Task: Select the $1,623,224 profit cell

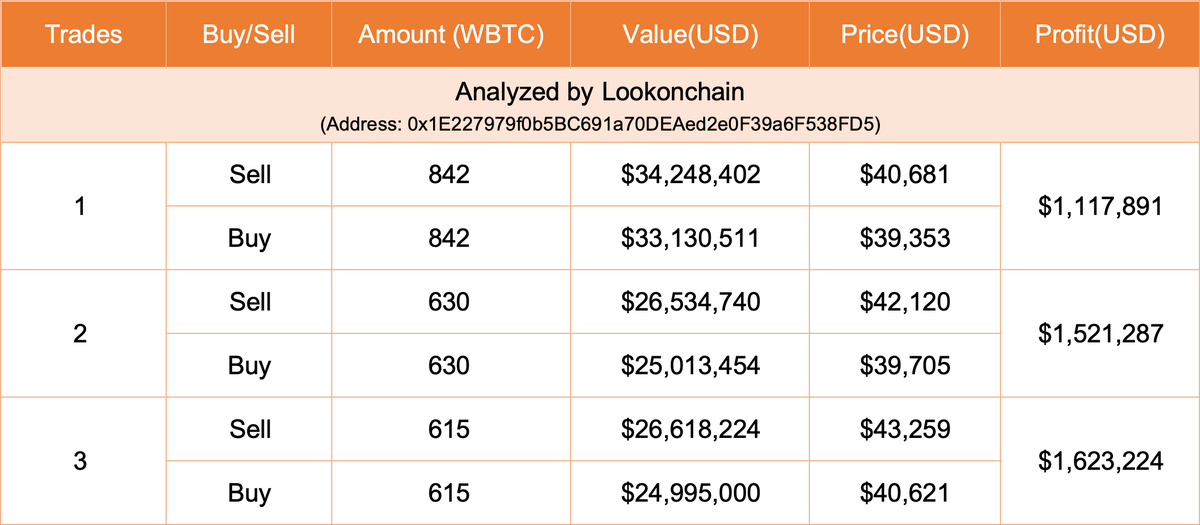Action: coord(1100,461)
